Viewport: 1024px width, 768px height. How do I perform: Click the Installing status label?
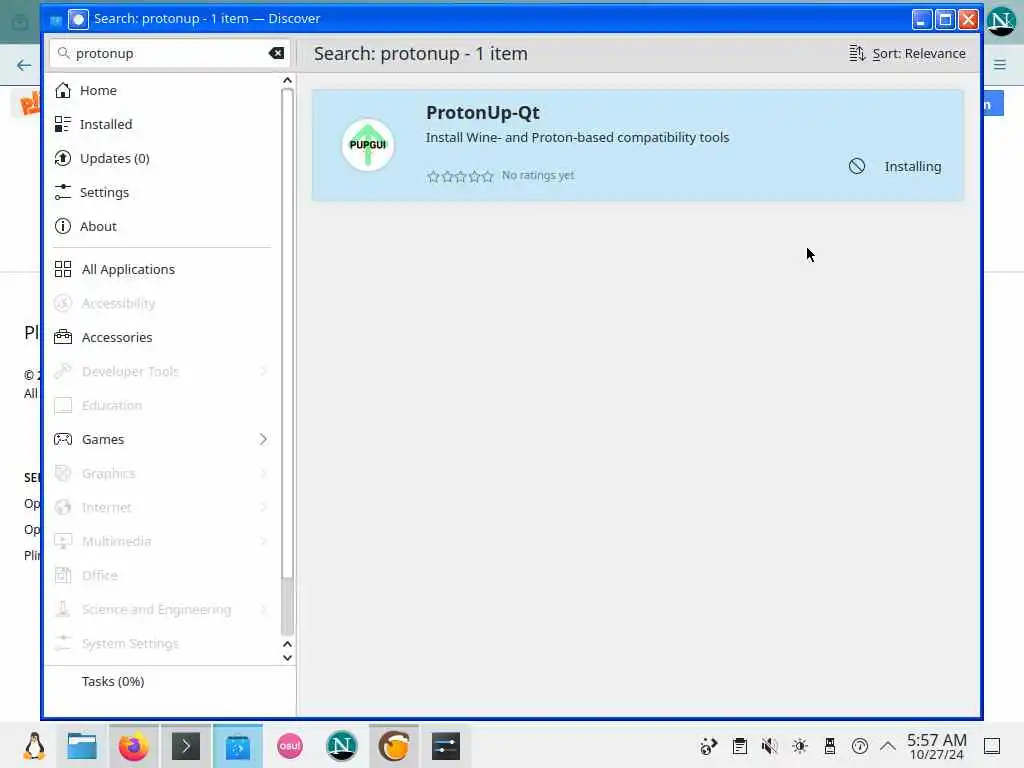click(912, 167)
